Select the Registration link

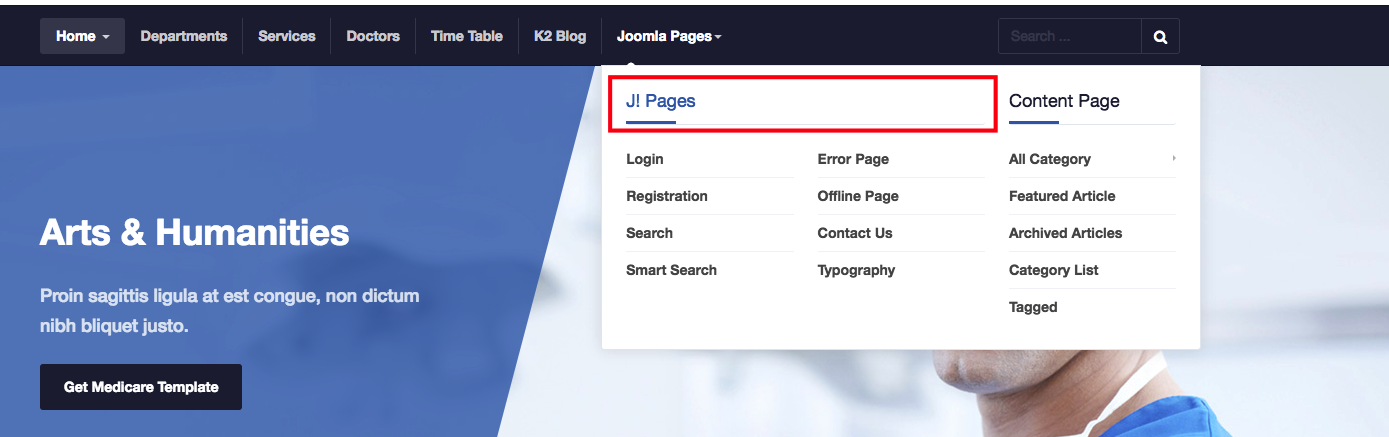point(667,196)
